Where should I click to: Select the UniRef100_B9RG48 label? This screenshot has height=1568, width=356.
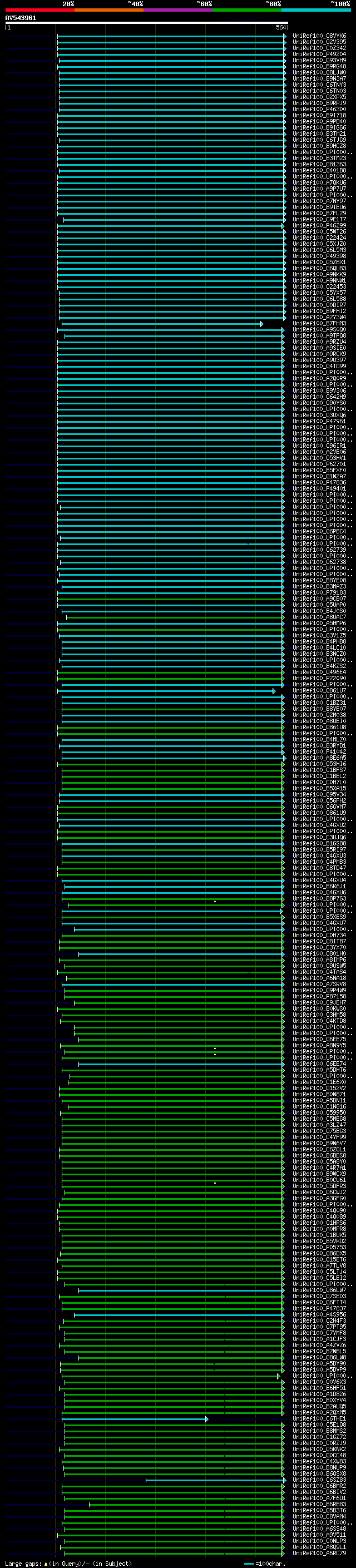point(319,66)
